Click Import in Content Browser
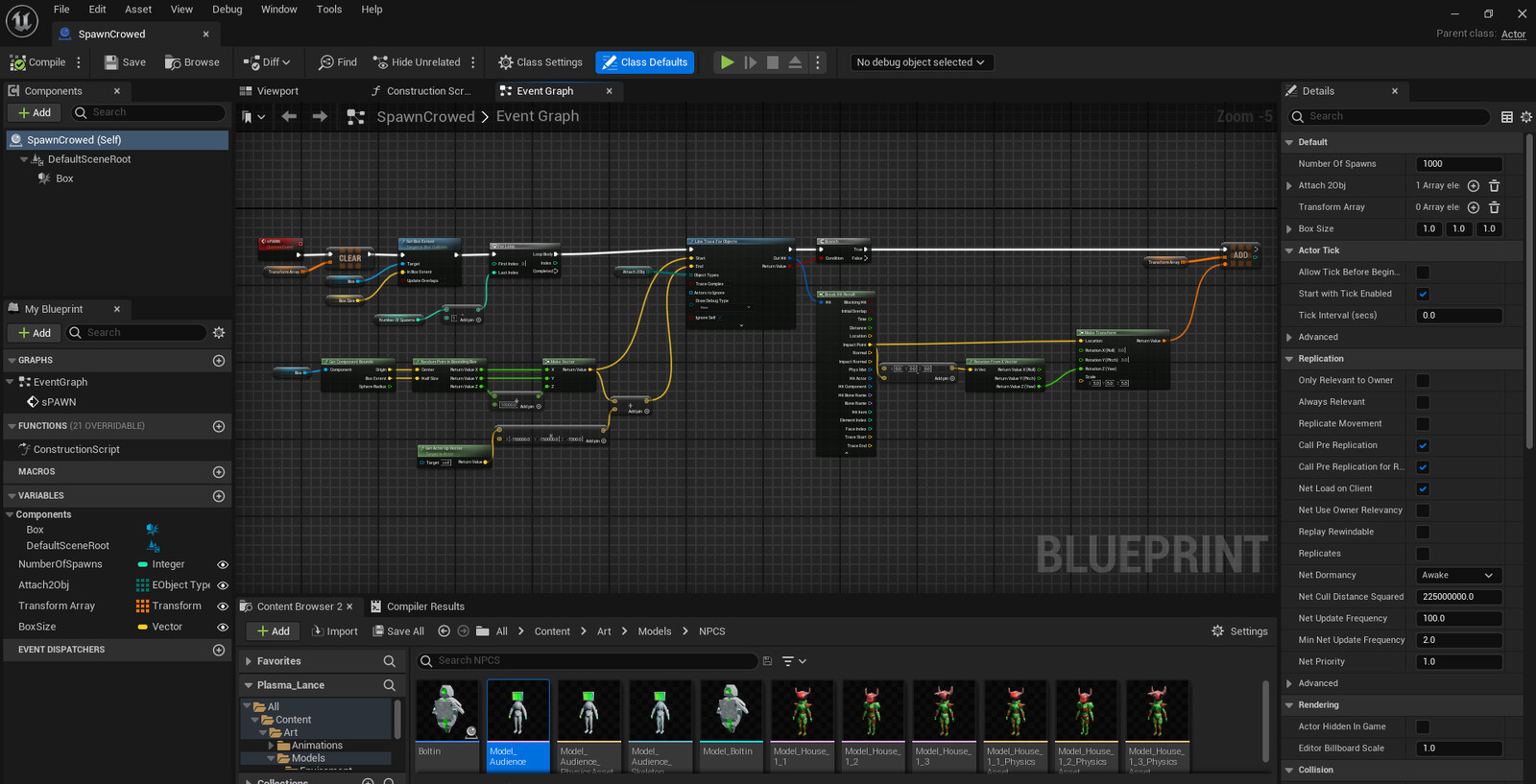1536x784 pixels. coord(335,631)
